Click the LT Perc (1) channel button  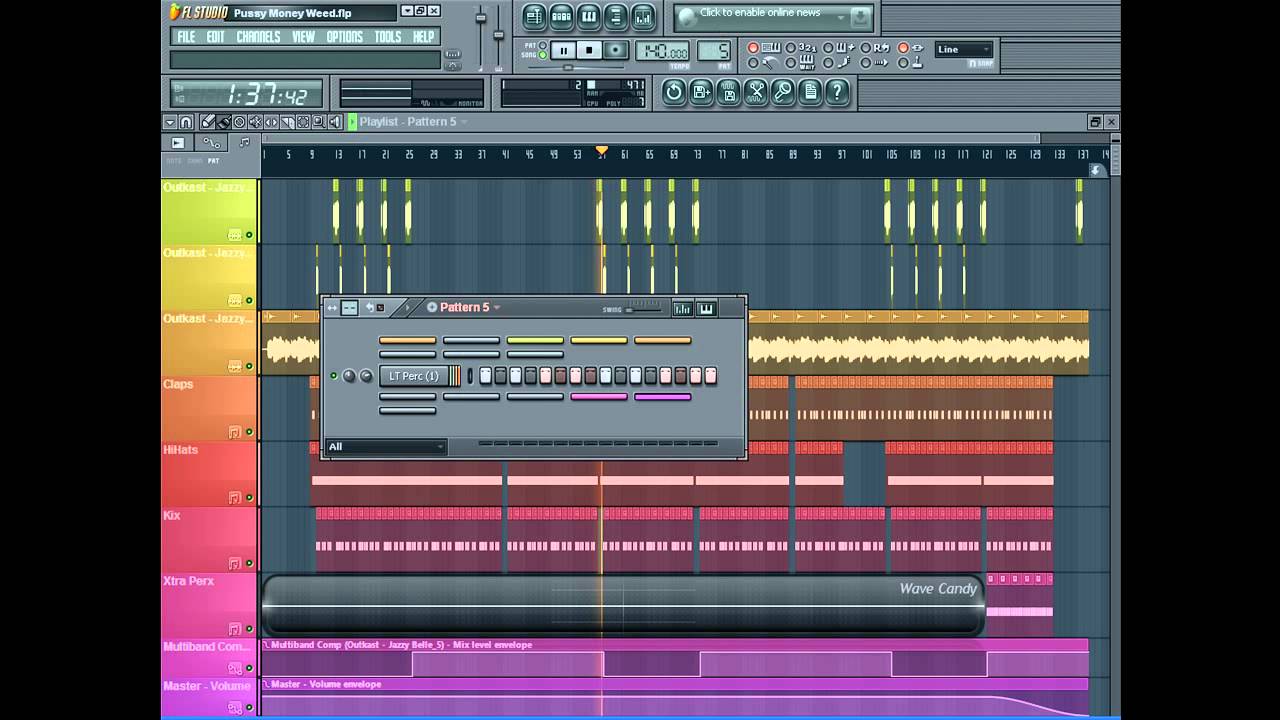[x=414, y=376]
